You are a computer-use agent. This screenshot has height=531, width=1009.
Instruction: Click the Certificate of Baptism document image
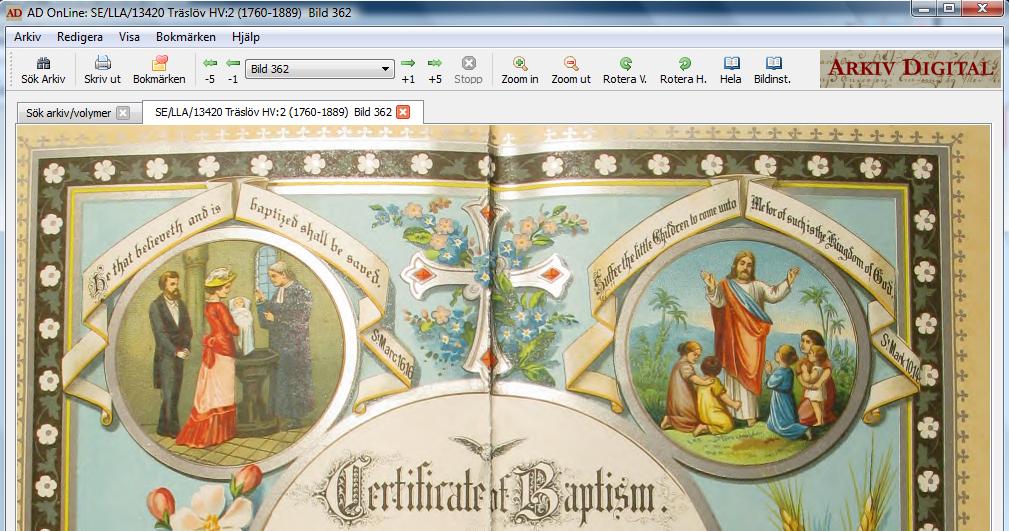click(x=504, y=328)
